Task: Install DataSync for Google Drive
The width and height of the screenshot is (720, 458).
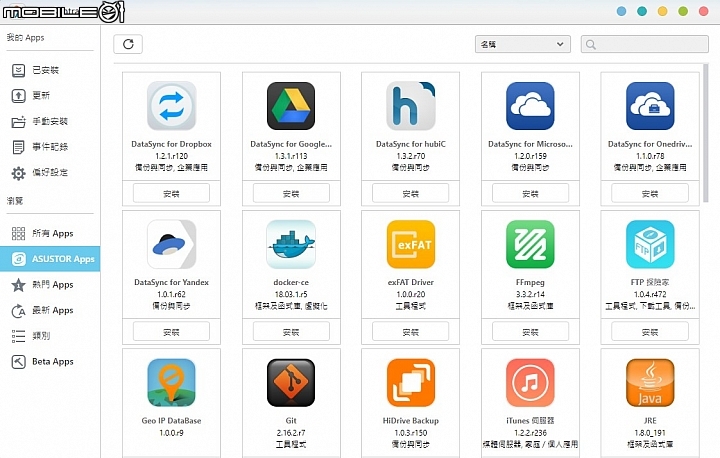Action: tap(291, 193)
